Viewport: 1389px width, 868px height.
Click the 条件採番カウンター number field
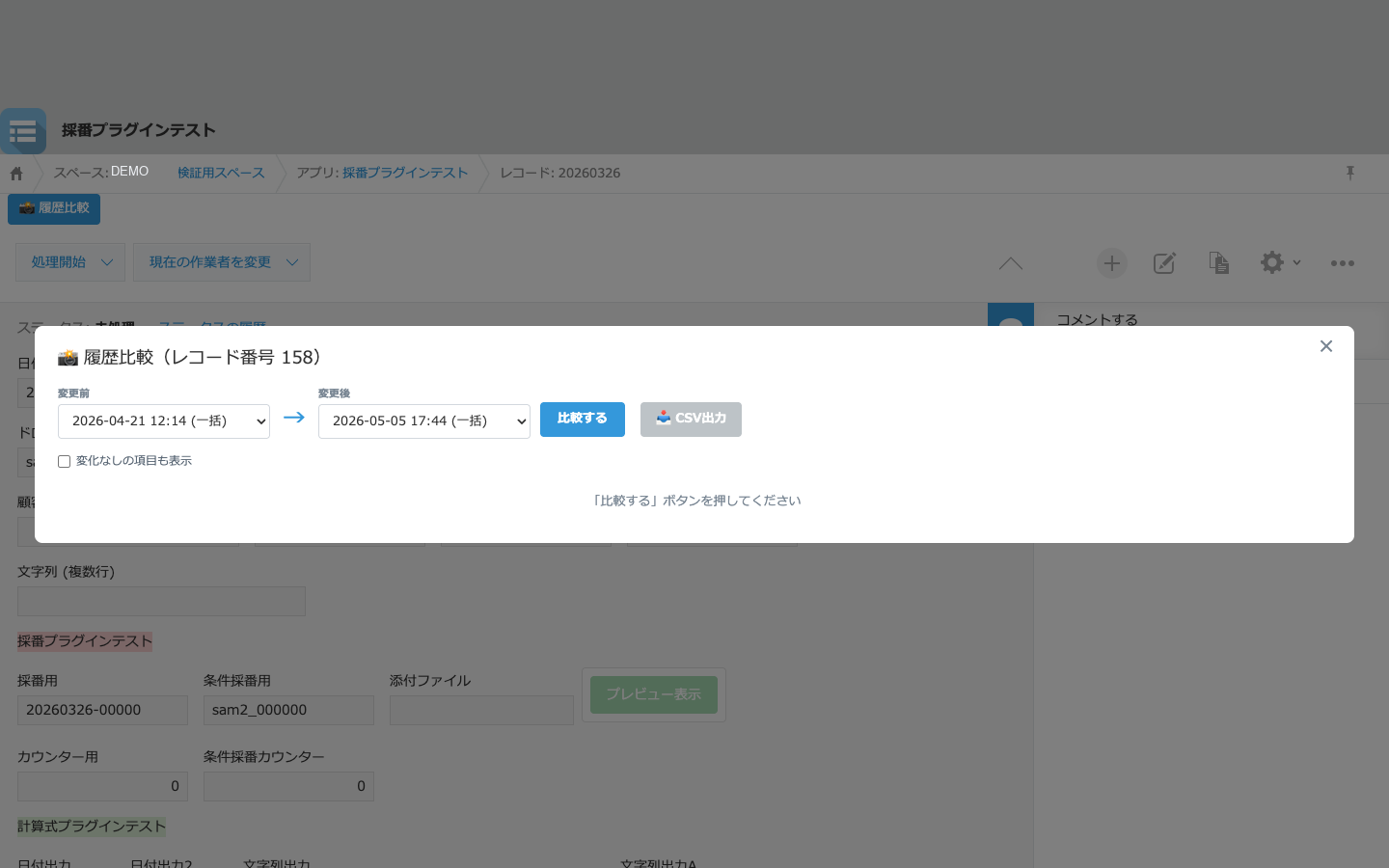[288, 786]
